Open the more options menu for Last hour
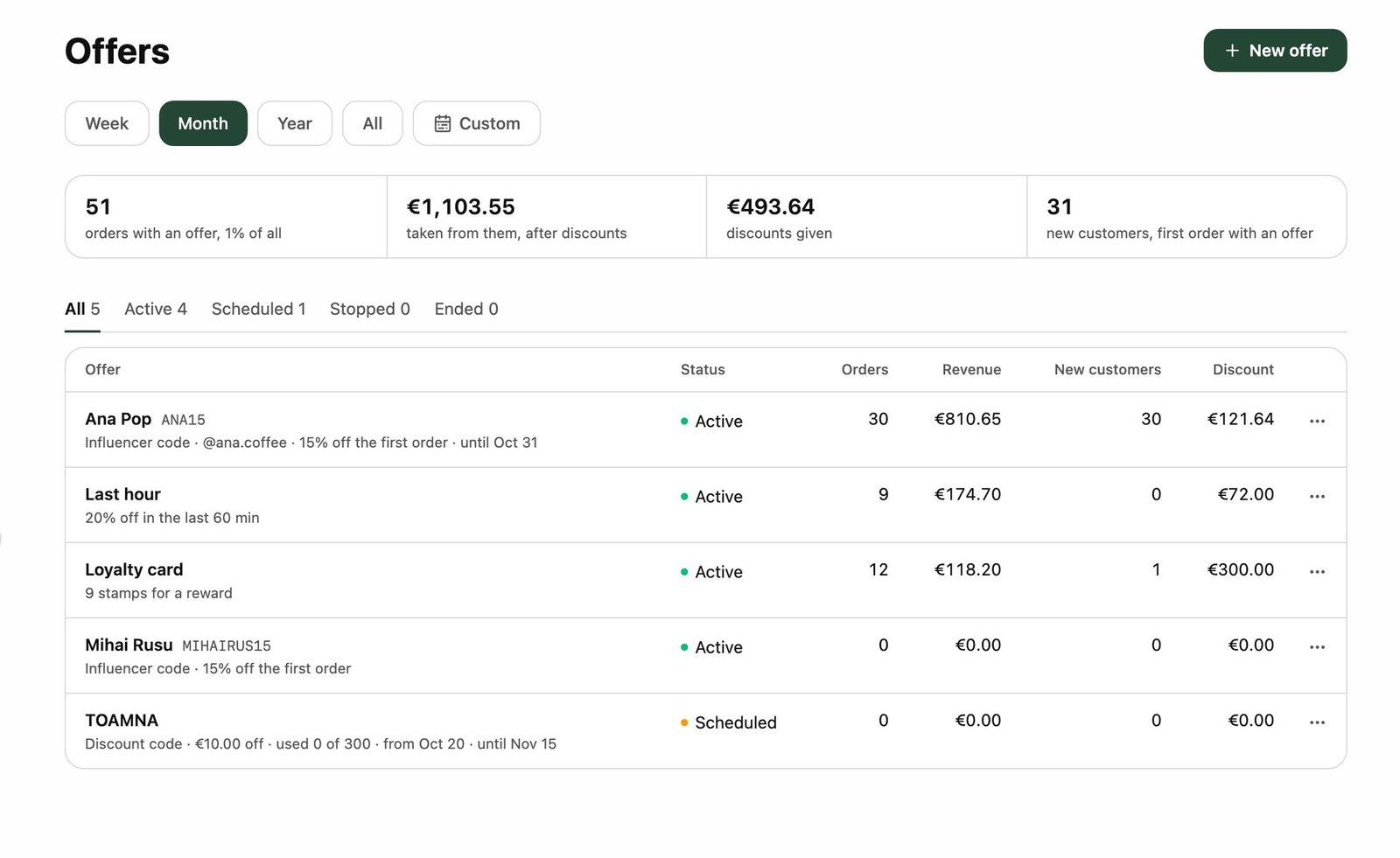Viewport: 1400px width, 858px height. coord(1317,496)
